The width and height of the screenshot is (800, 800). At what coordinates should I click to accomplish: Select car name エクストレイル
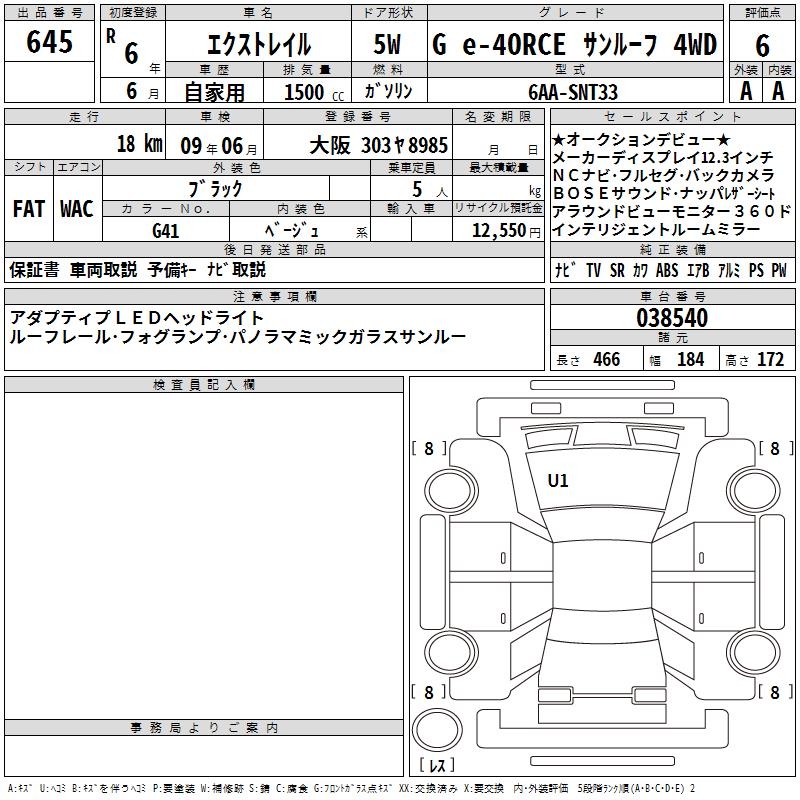click(x=259, y=44)
